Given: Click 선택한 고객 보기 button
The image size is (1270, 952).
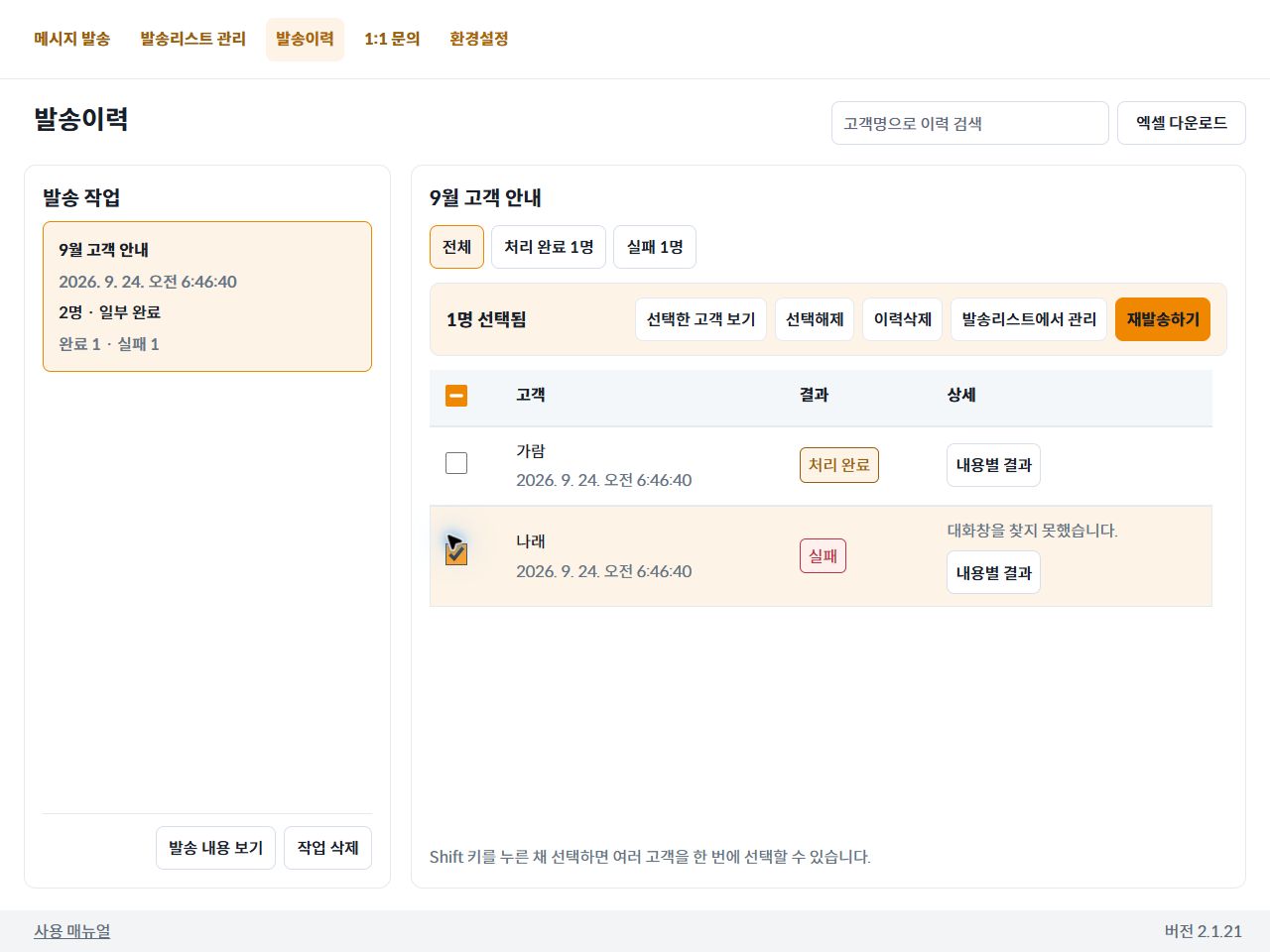Looking at the screenshot, I should pyautogui.click(x=700, y=319).
